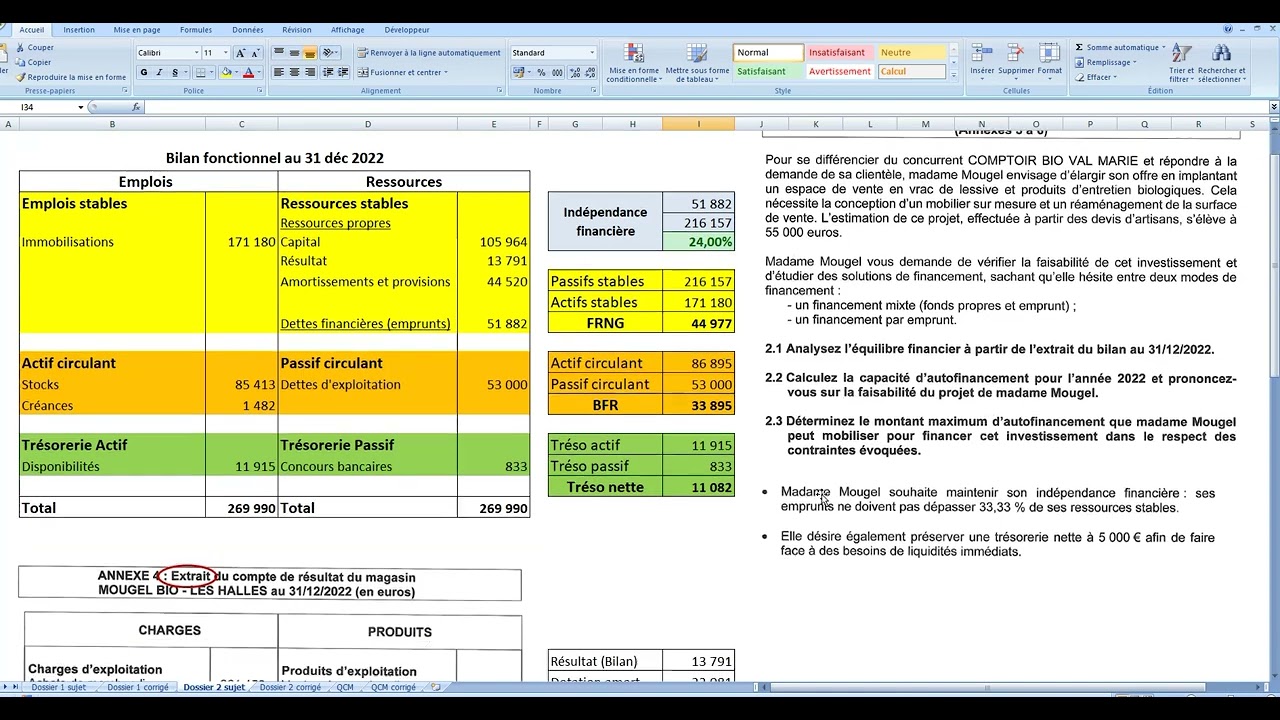Toggle center text horizontally

click(x=294, y=73)
